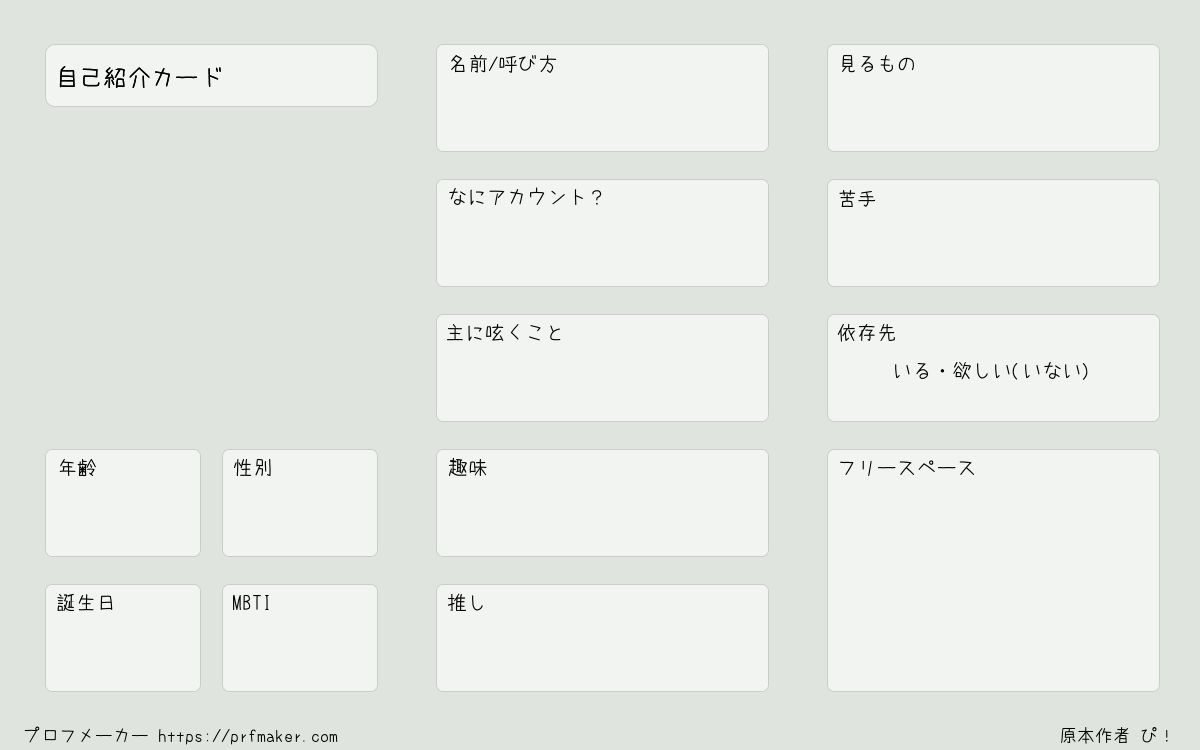This screenshot has height=750, width=1200.
Task: Click the 依存先 box label
Action: 866,333
